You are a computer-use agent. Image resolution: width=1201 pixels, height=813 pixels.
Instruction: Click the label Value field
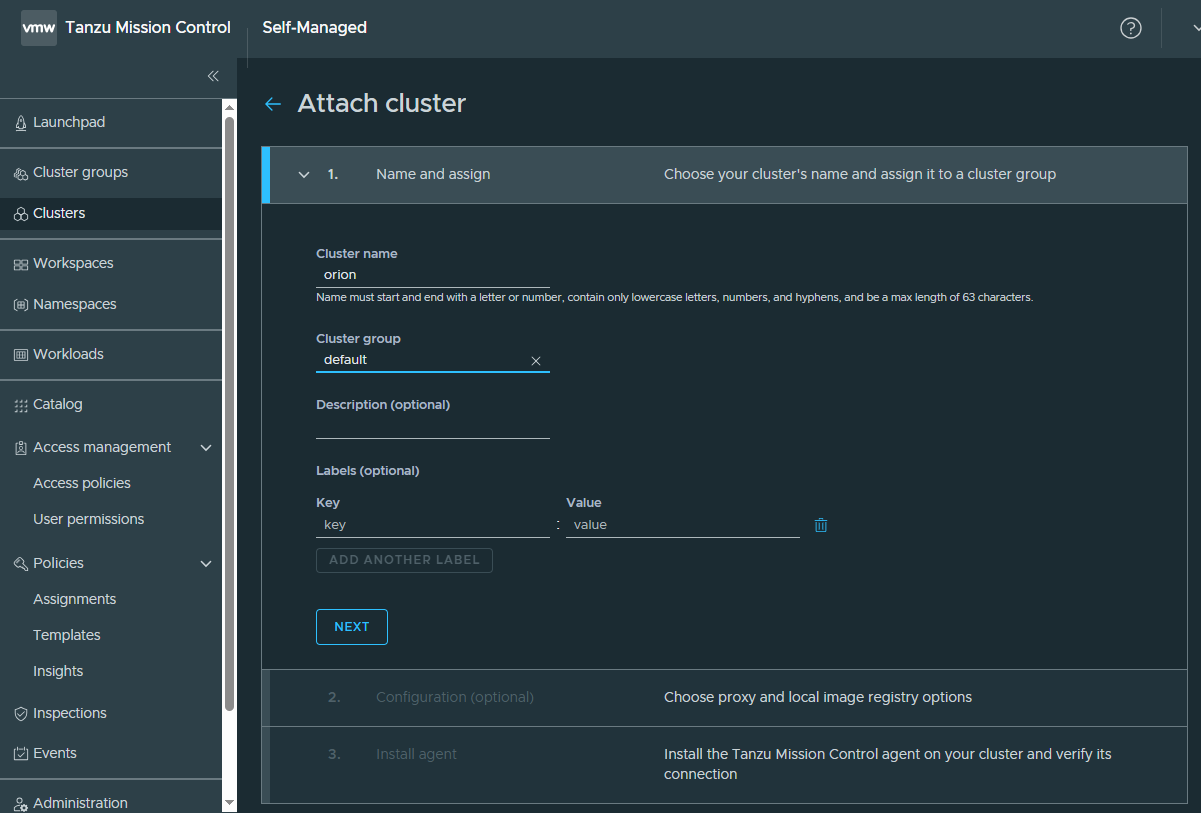coord(683,525)
